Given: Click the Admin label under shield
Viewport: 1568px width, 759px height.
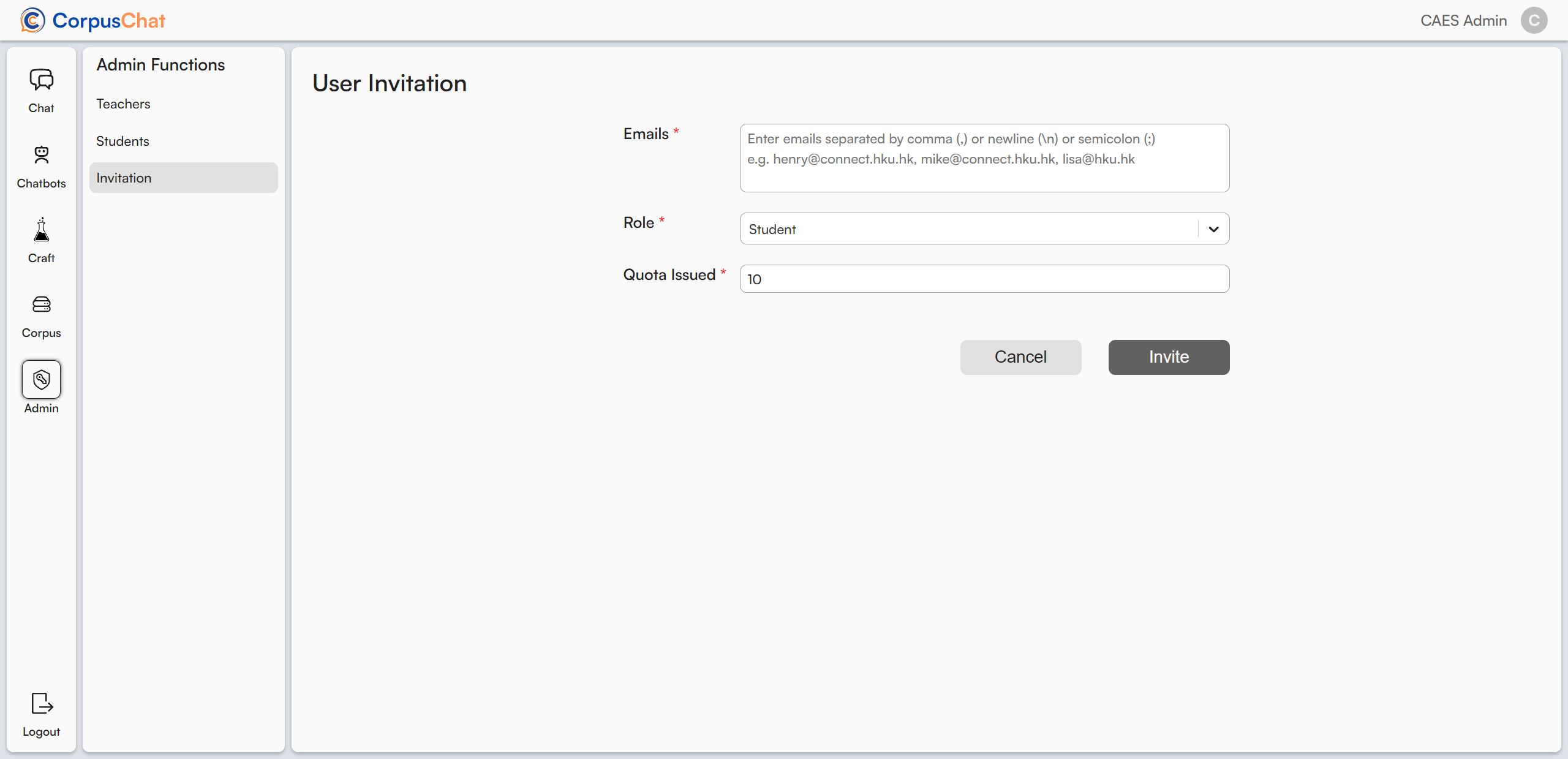Looking at the screenshot, I should tap(41, 409).
